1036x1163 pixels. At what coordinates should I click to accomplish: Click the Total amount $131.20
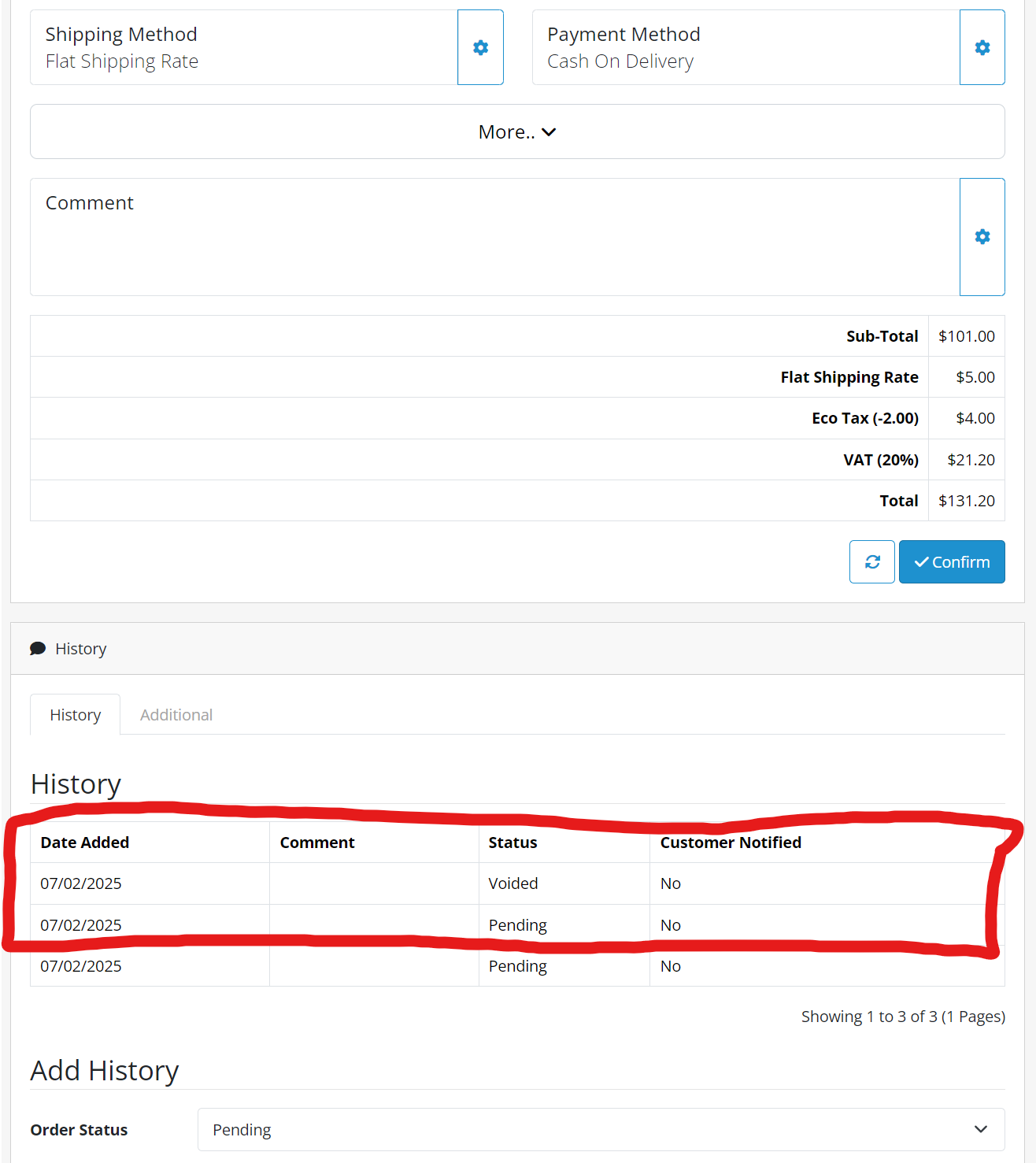click(967, 501)
